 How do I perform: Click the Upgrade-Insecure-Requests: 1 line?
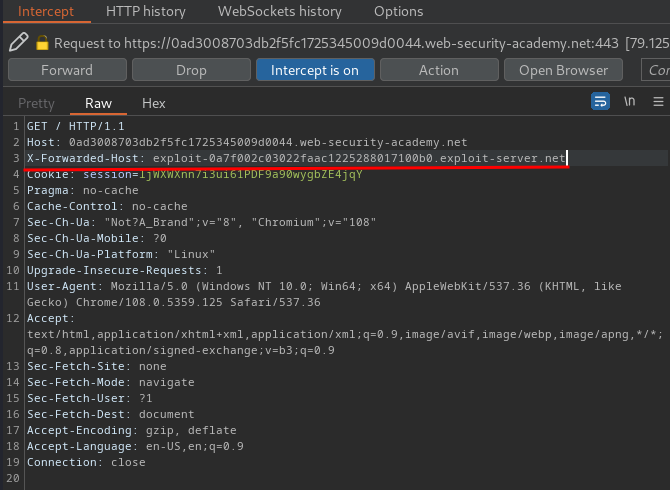[124, 270]
